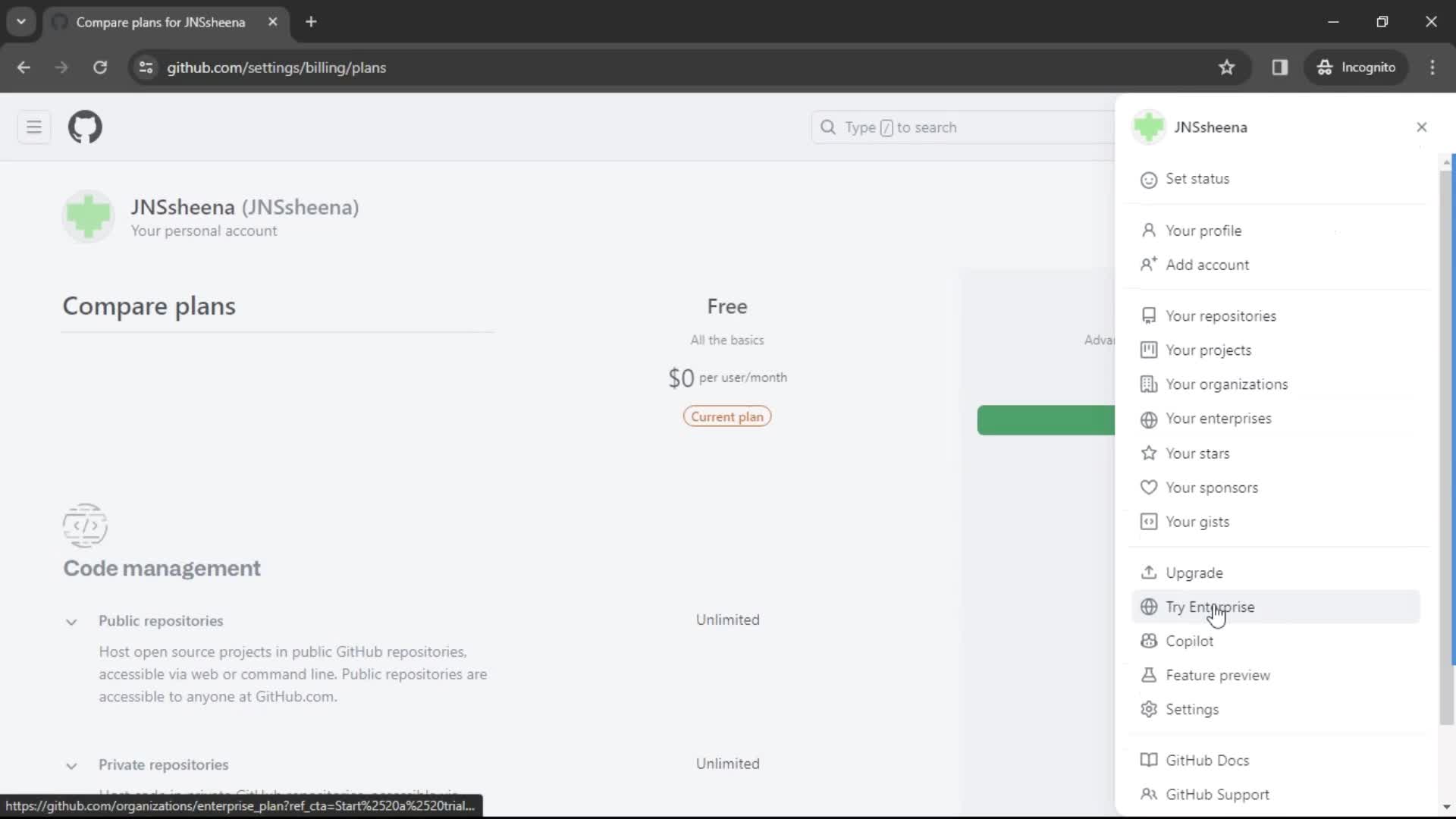Screen dimensions: 1456x819
Task: Click the browser back navigation arrow
Action: click(24, 66)
